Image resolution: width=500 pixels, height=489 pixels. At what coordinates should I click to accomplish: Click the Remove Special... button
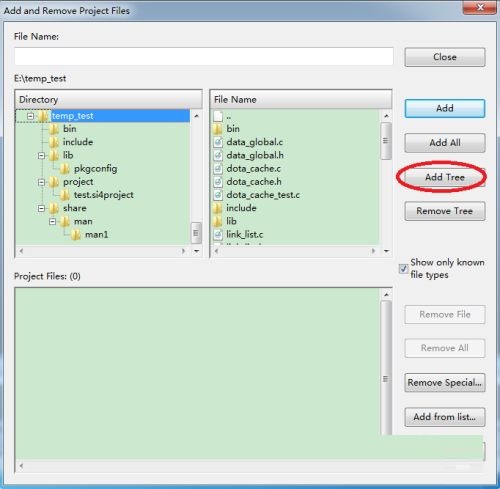click(445, 383)
